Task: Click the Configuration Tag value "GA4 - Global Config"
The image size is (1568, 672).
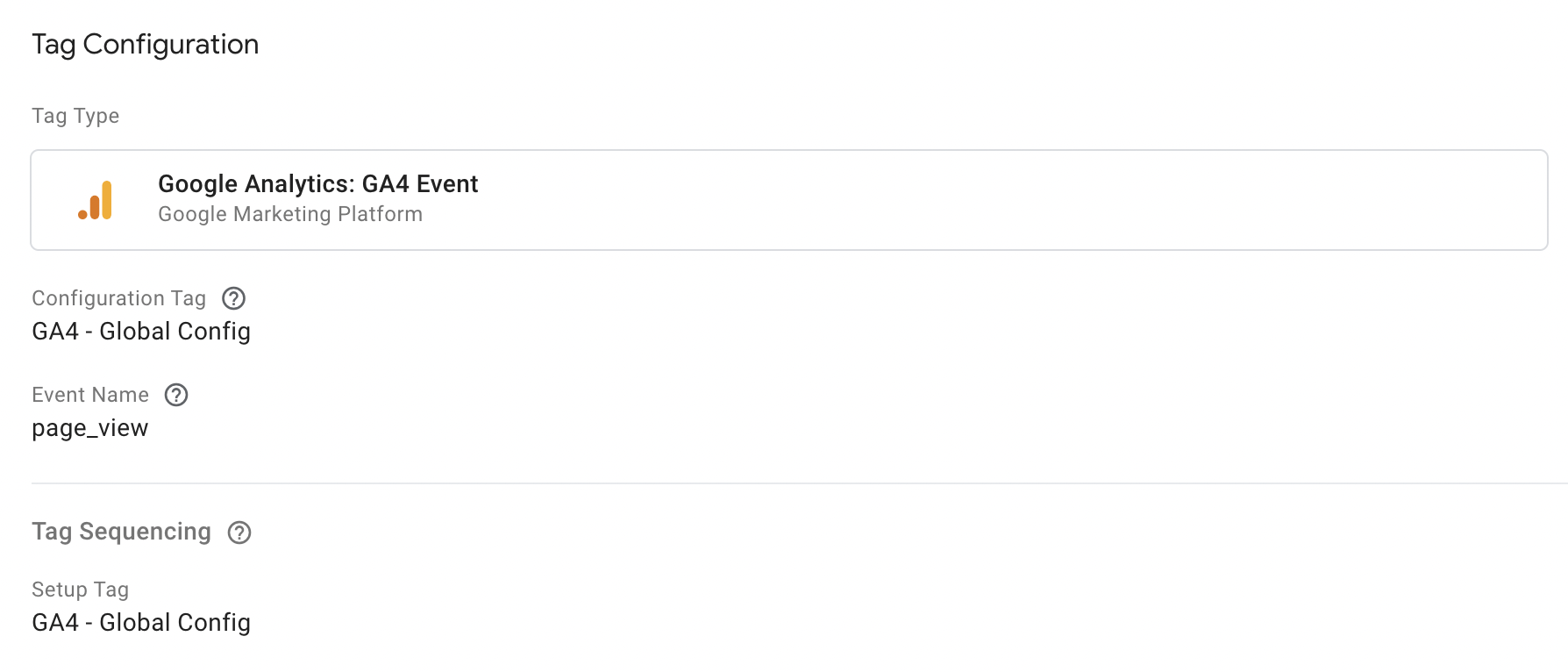Action: coord(141,332)
